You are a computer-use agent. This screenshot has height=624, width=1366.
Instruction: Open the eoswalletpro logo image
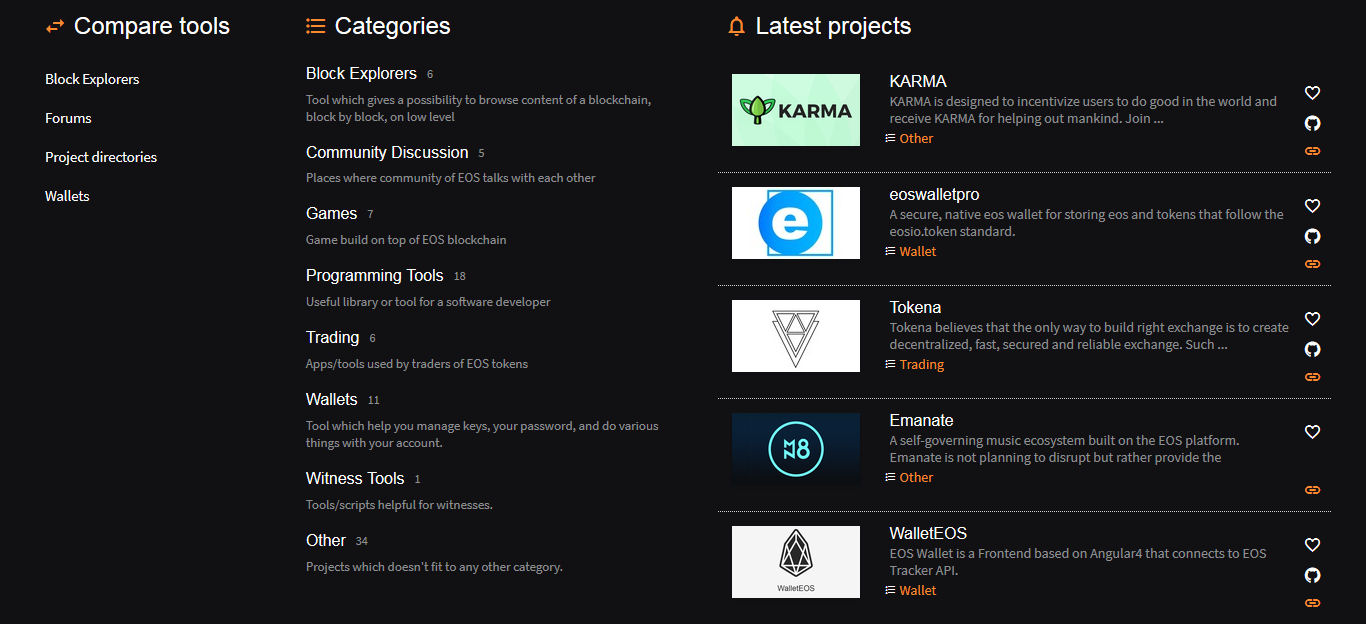pos(795,222)
